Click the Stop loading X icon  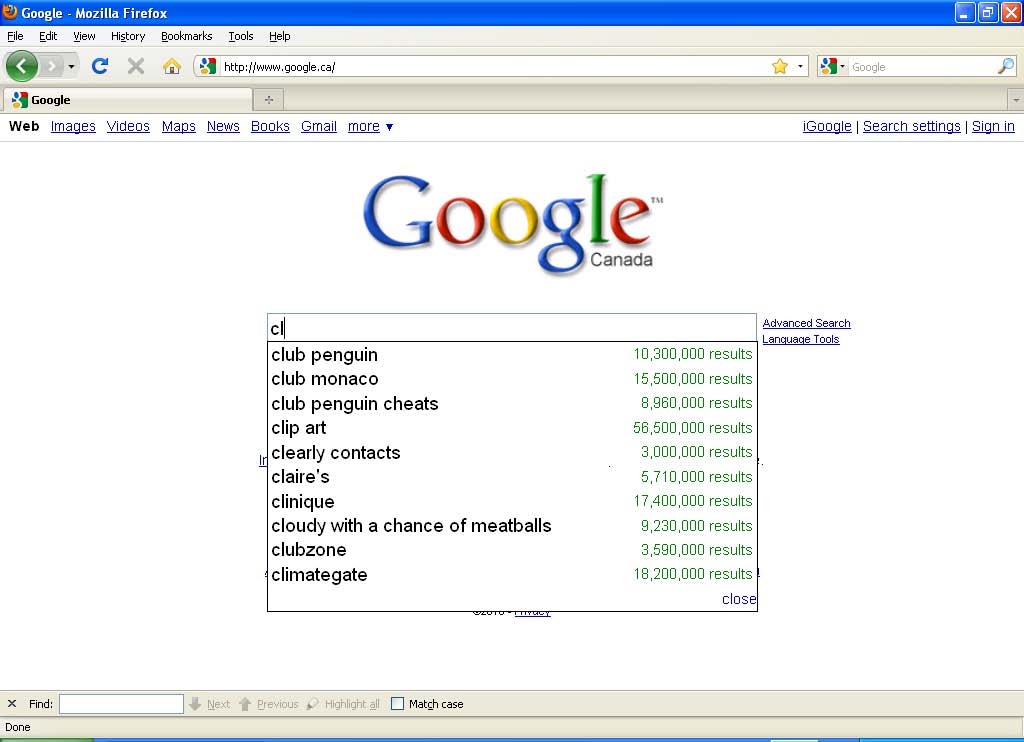pyautogui.click(x=136, y=66)
